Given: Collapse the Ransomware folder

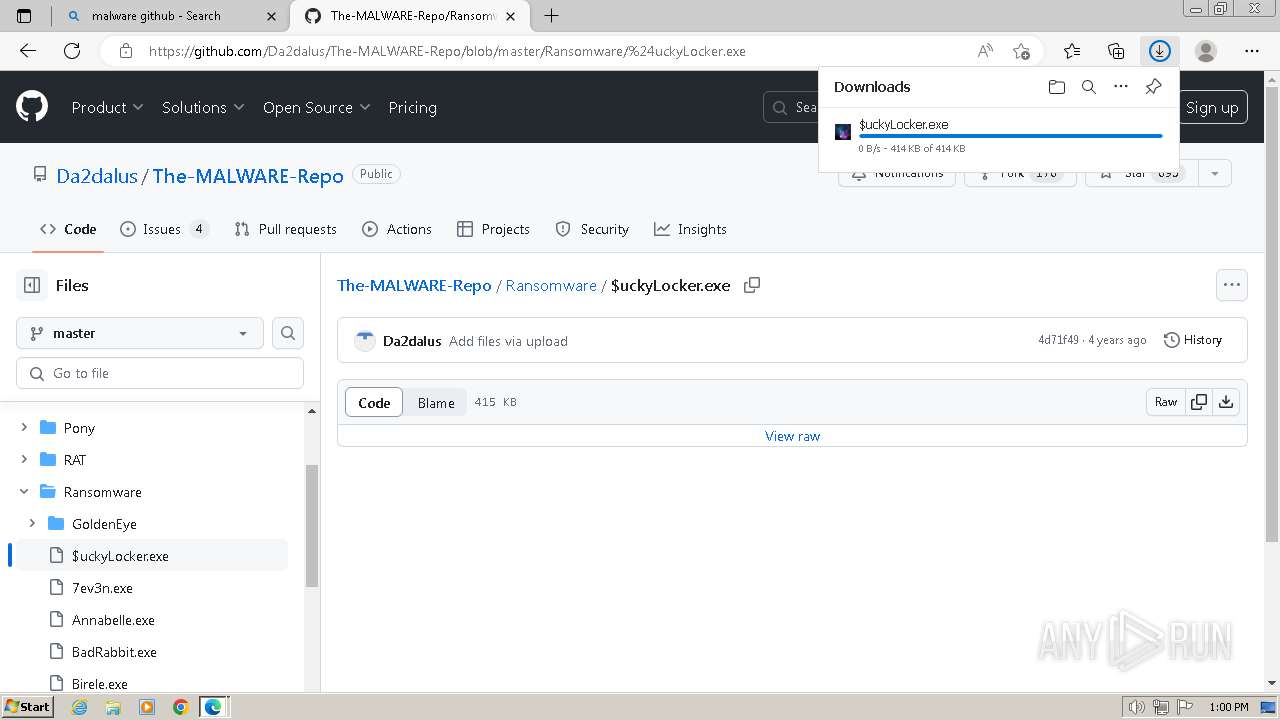Looking at the screenshot, I should pos(24,491).
